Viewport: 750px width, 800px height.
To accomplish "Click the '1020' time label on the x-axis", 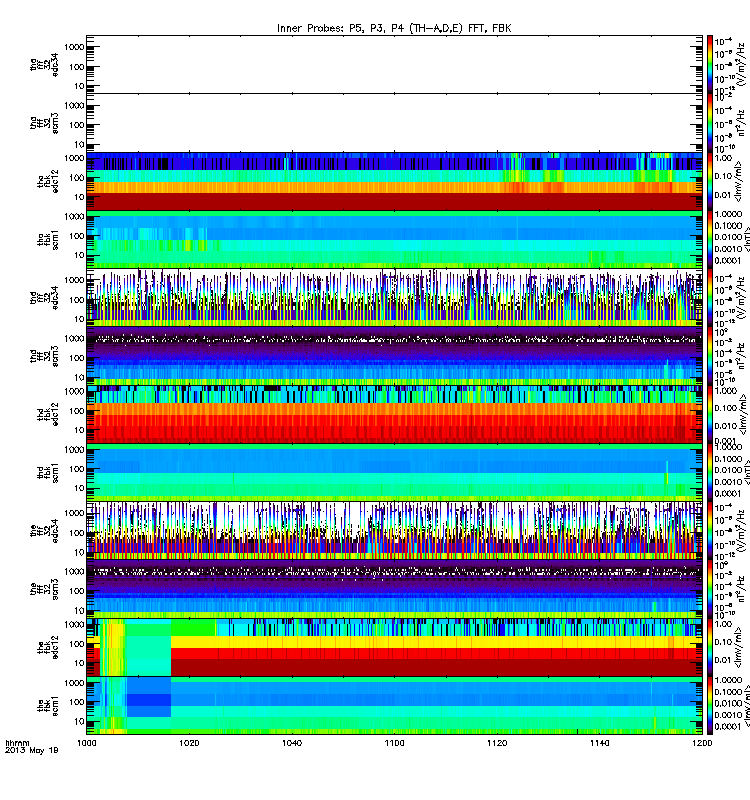I will (x=189, y=743).
